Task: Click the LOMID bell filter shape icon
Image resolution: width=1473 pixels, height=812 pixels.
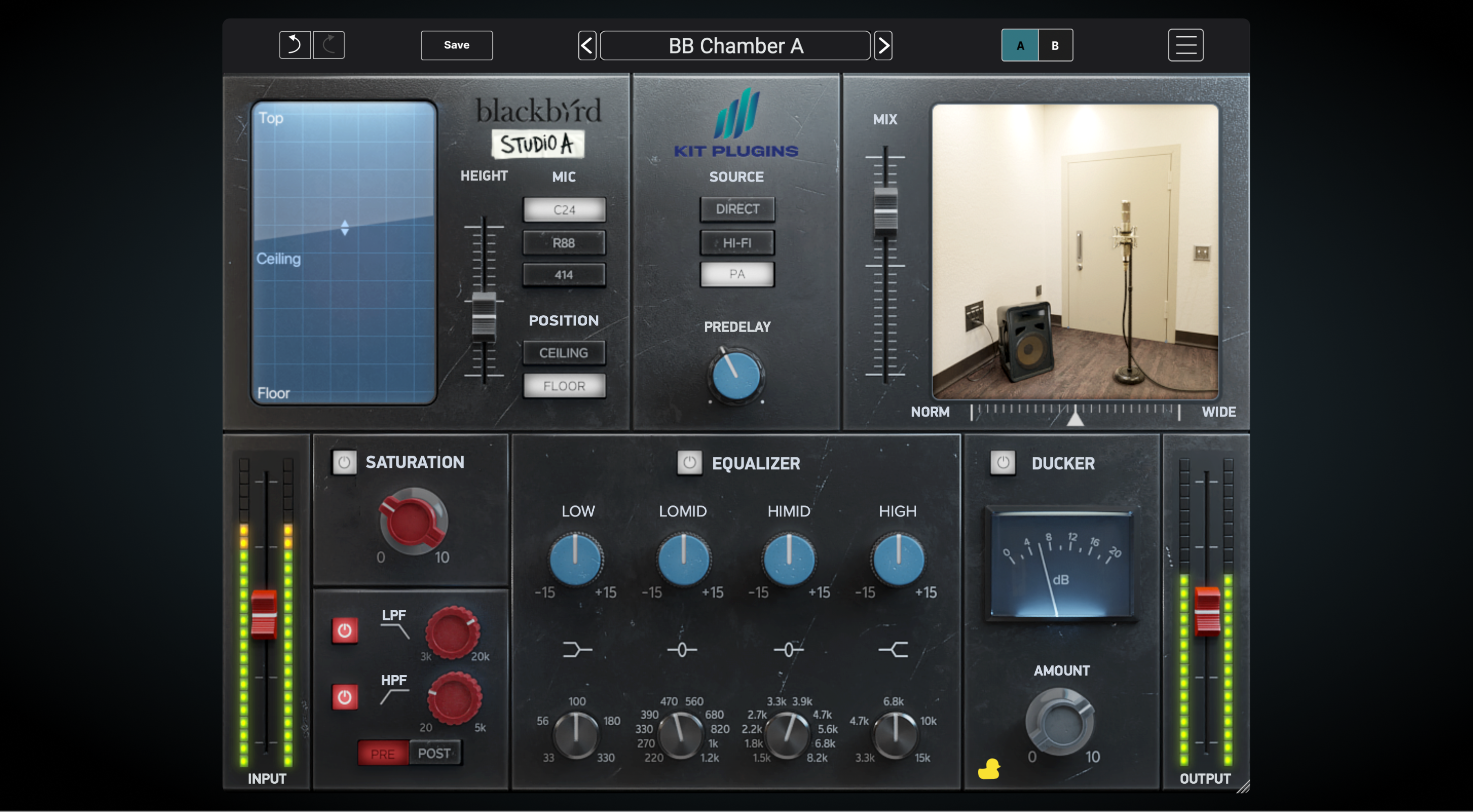Action: (682, 650)
